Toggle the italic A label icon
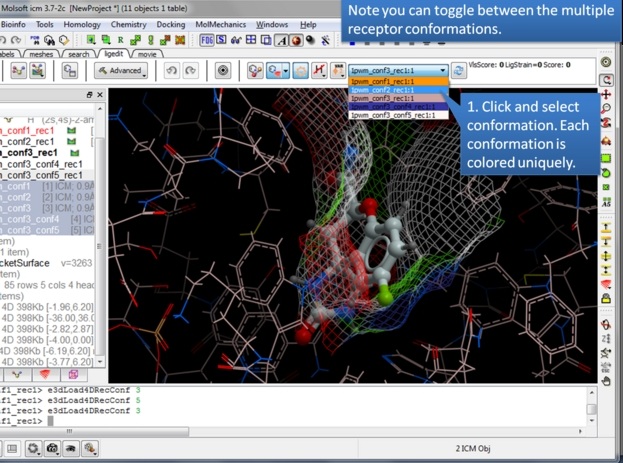Viewport: 623px width, 463px height. point(283,40)
